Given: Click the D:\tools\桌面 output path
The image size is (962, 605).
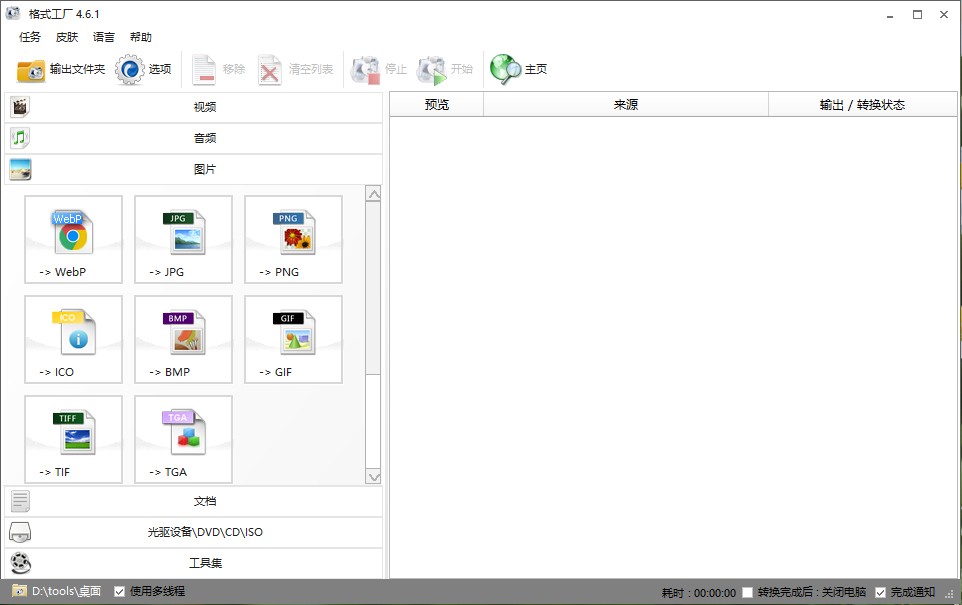Looking at the screenshot, I should point(66,592).
